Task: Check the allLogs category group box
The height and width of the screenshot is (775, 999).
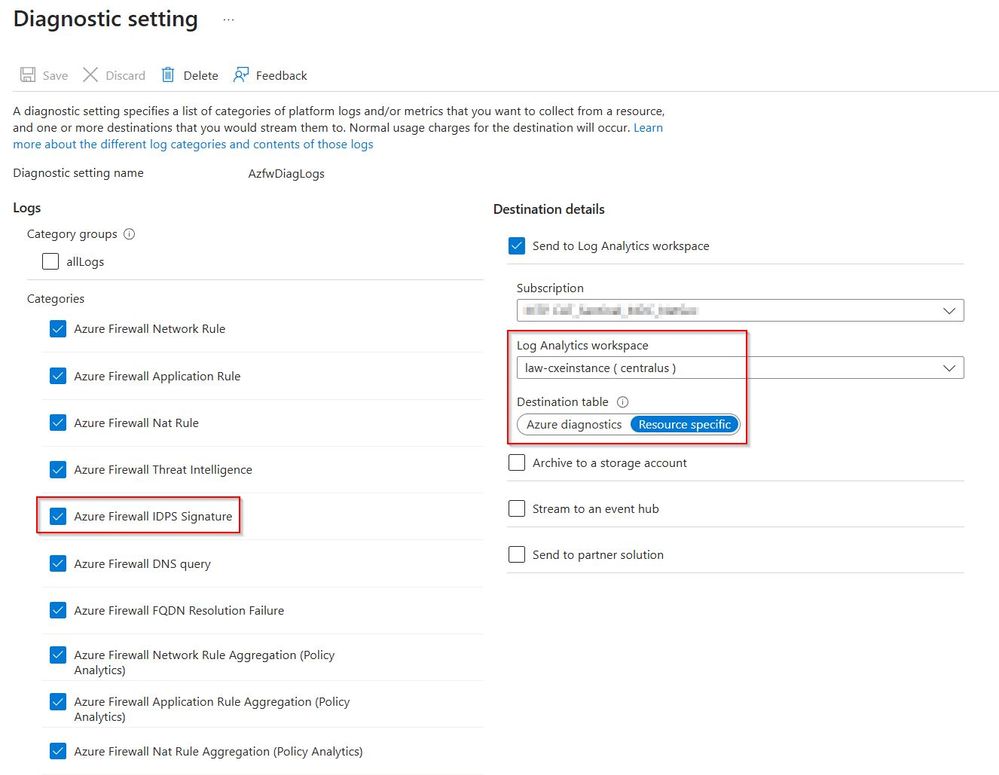Action: click(x=51, y=262)
